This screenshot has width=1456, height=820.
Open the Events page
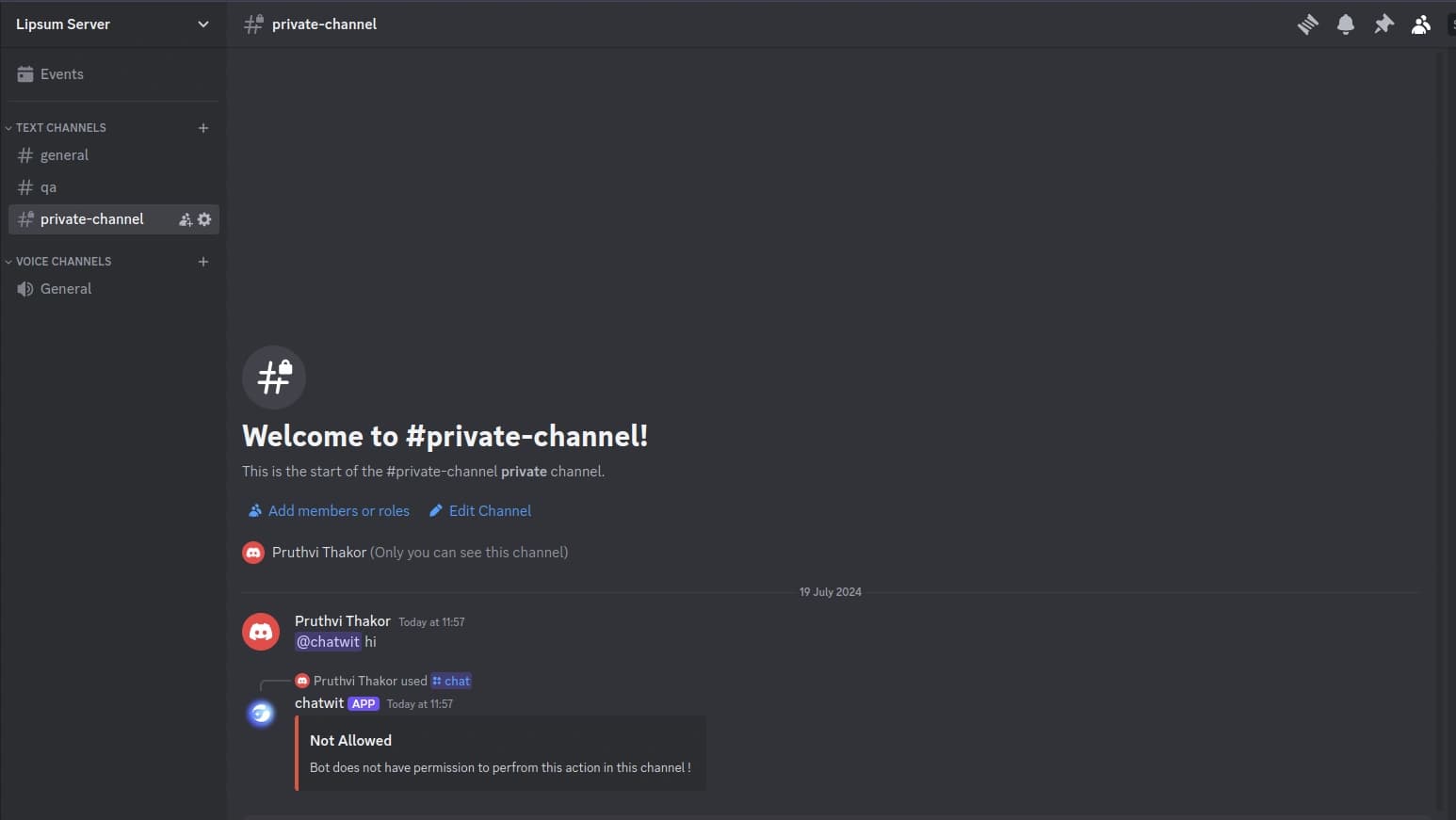[x=113, y=74]
